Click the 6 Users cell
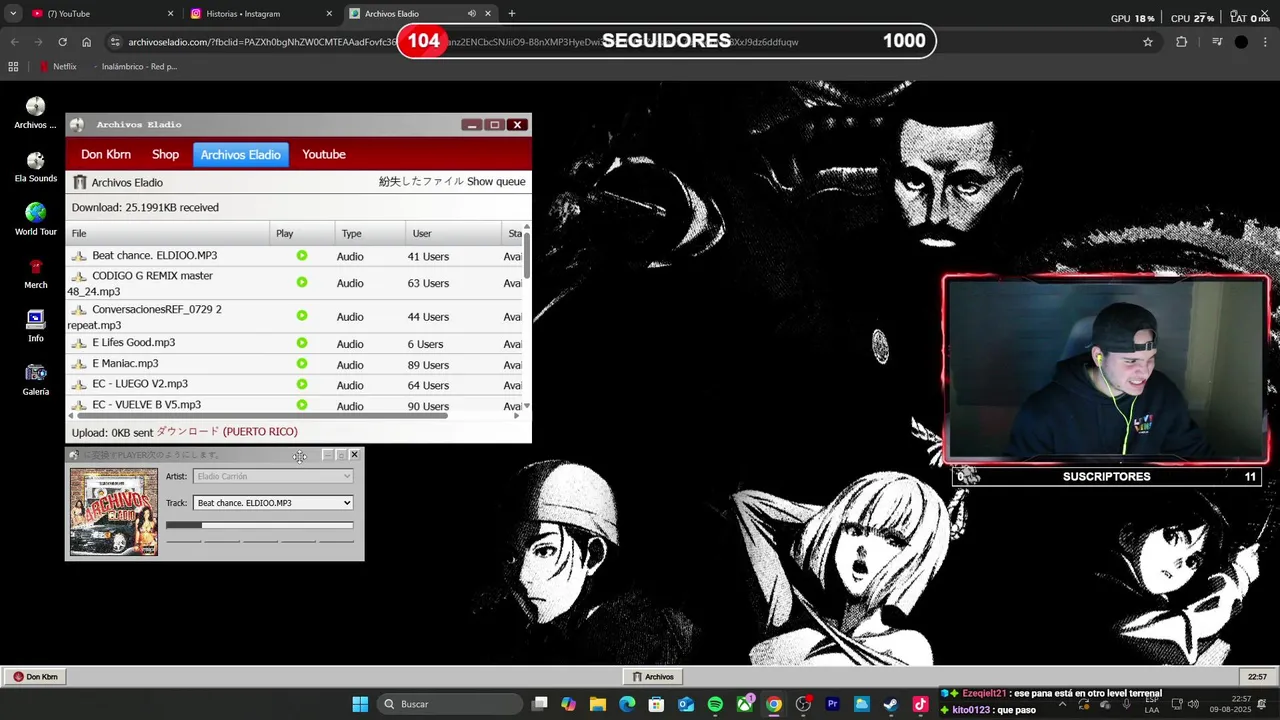 point(425,344)
